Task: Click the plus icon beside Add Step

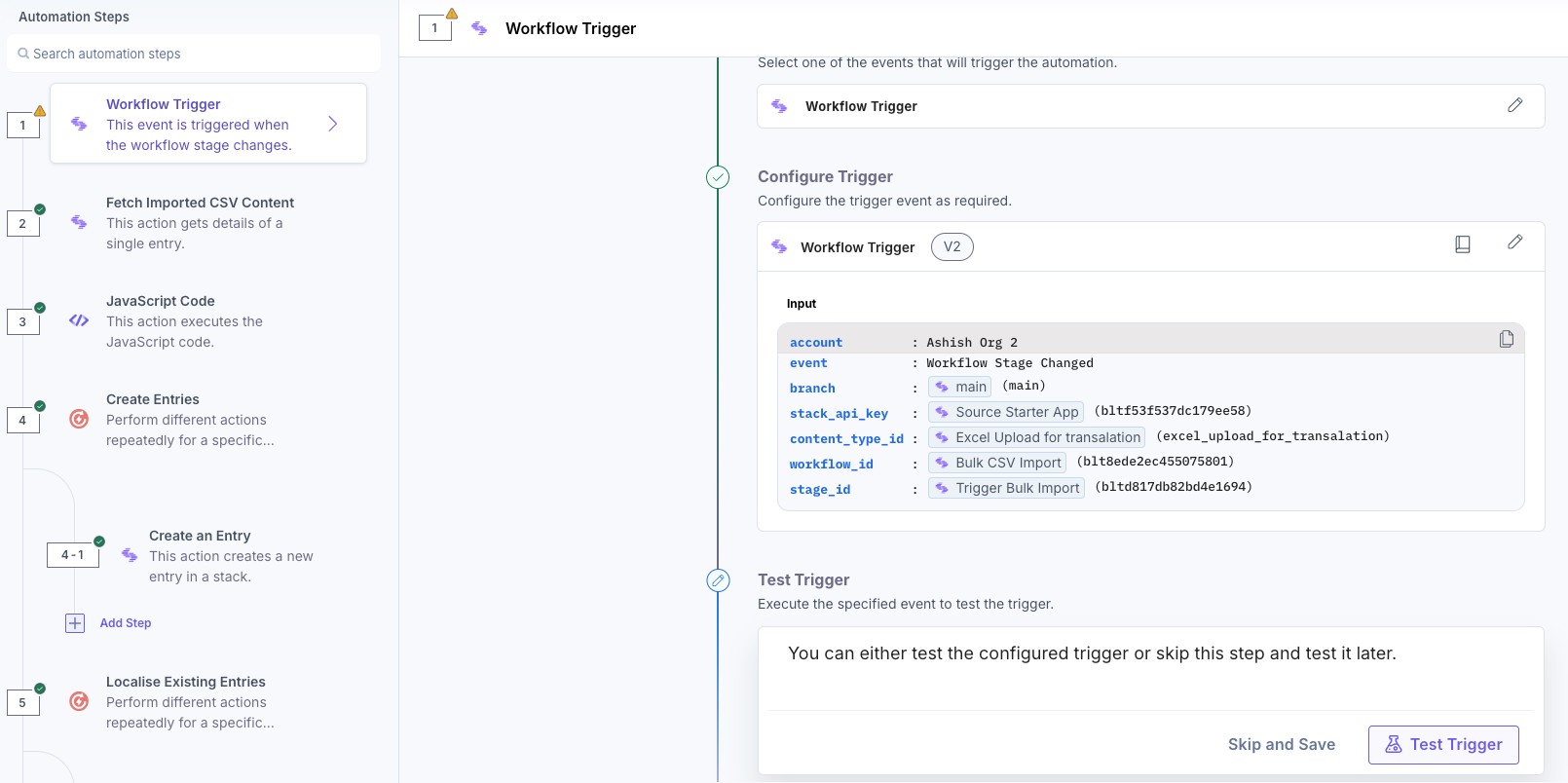Action: tap(75, 623)
